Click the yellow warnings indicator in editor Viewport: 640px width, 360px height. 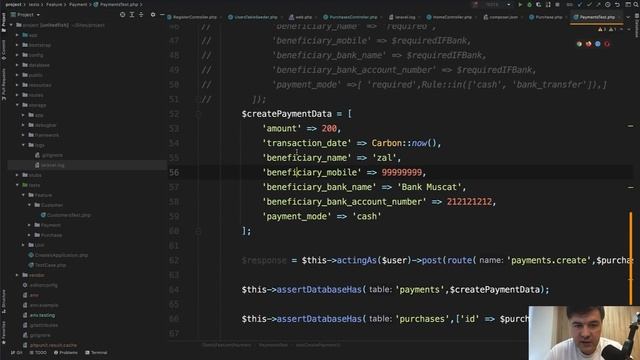point(602,29)
